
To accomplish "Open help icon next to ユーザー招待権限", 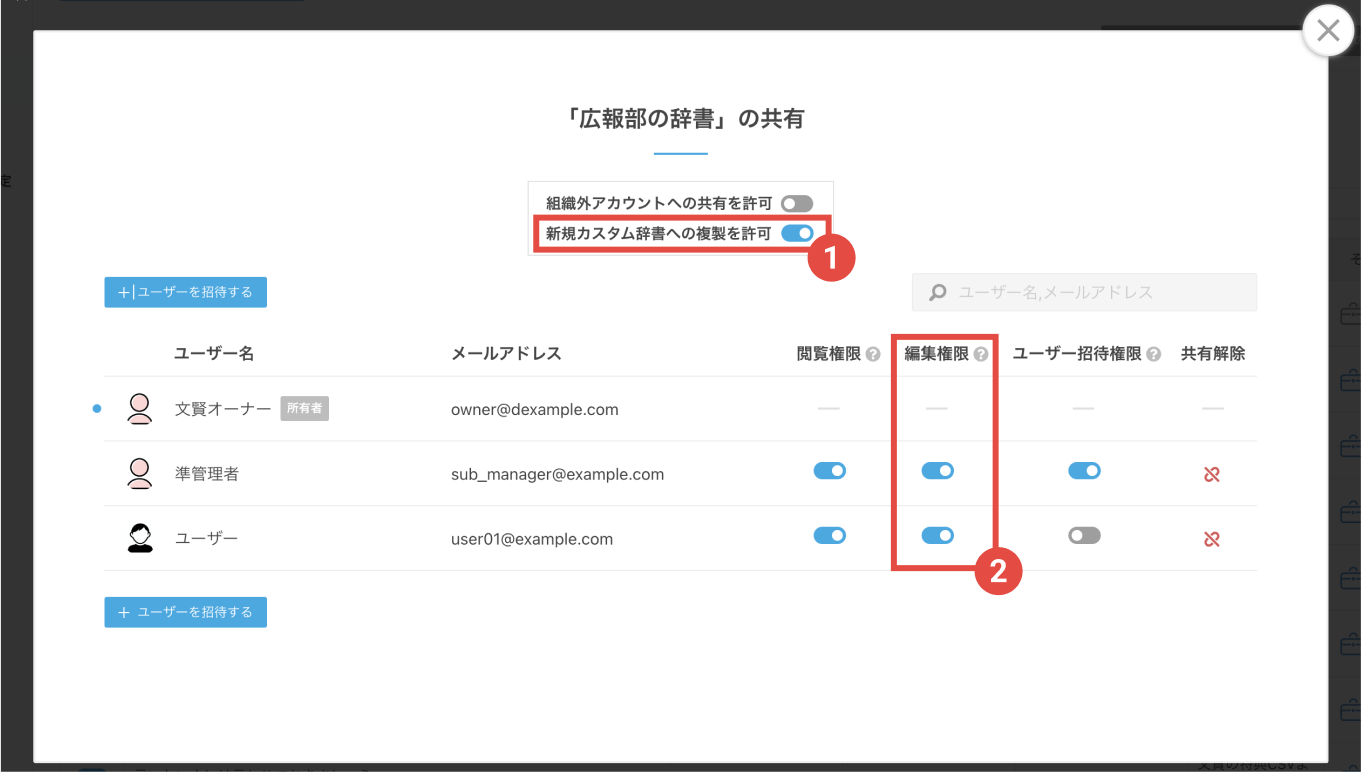I will point(1154,354).
